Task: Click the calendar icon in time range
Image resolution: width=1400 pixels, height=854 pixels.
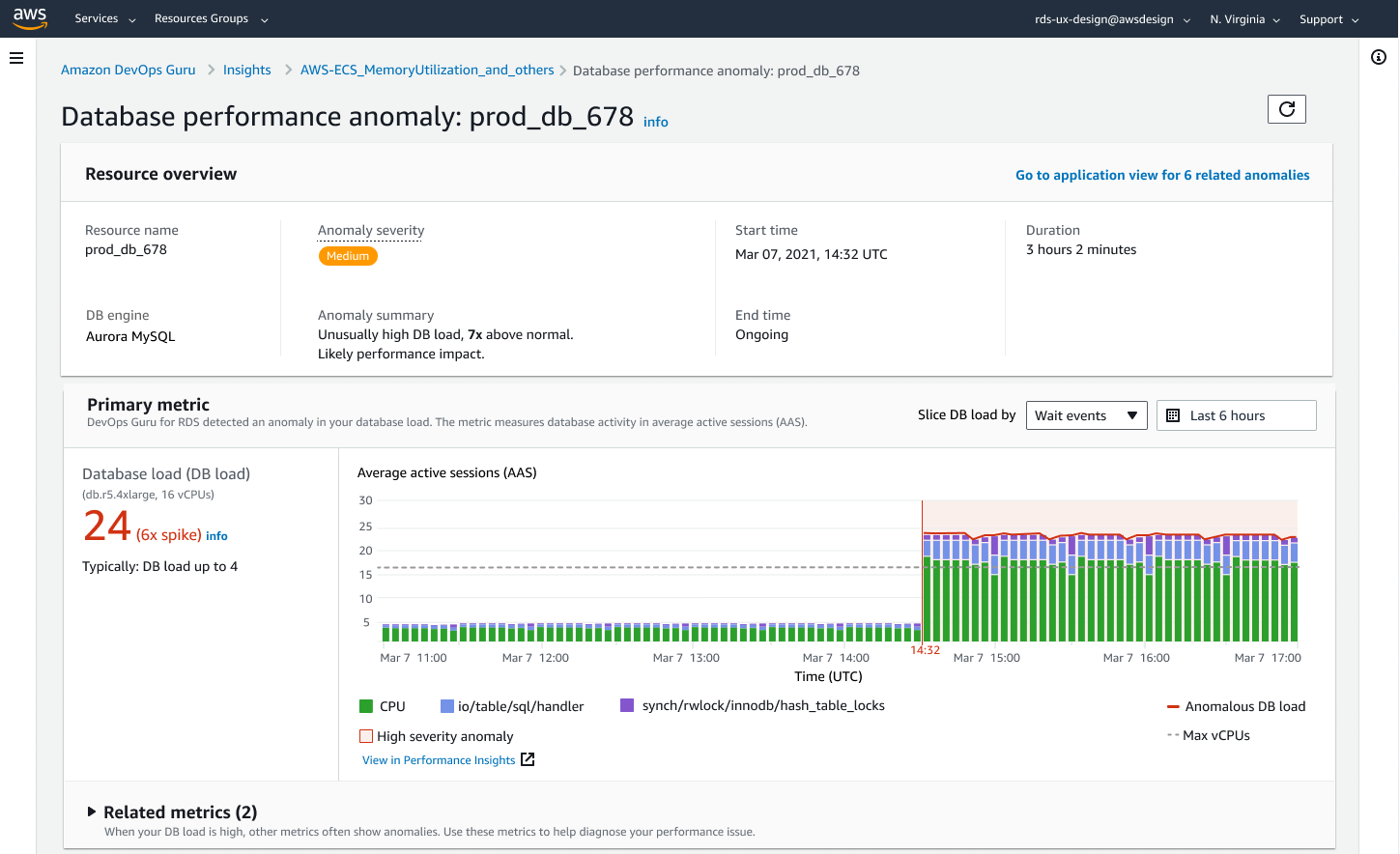Action: [1173, 415]
